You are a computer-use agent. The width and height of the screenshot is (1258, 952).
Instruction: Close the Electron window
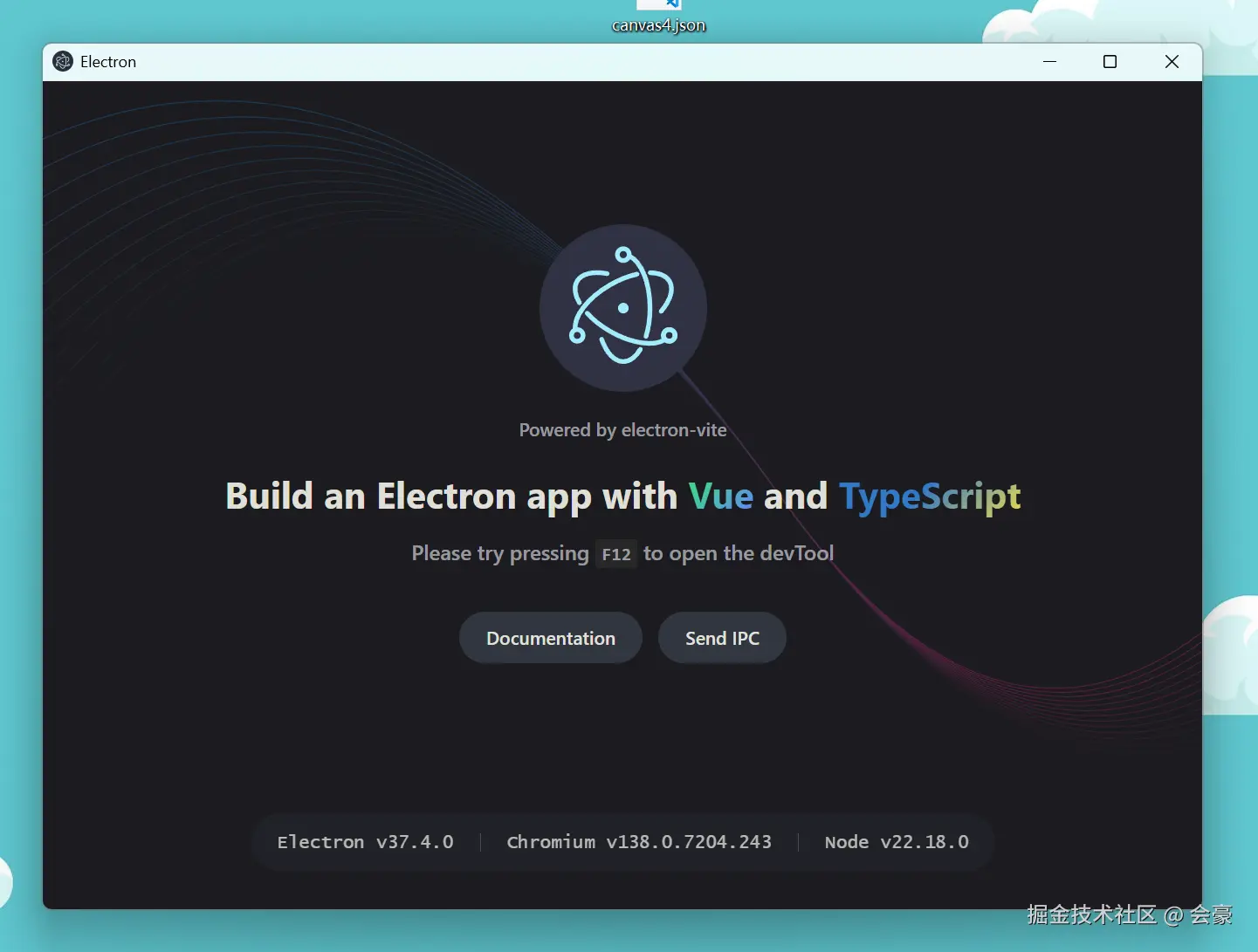[x=1172, y=61]
